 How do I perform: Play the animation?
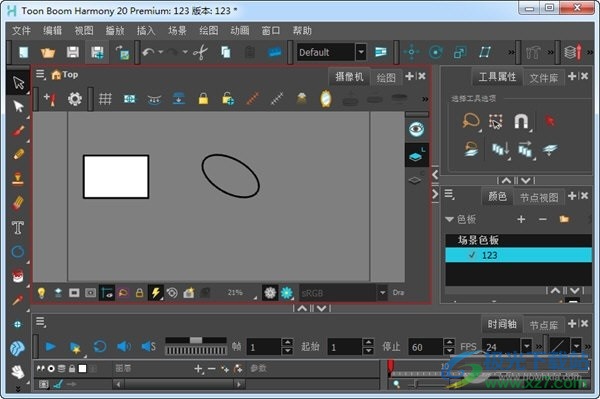pos(51,347)
